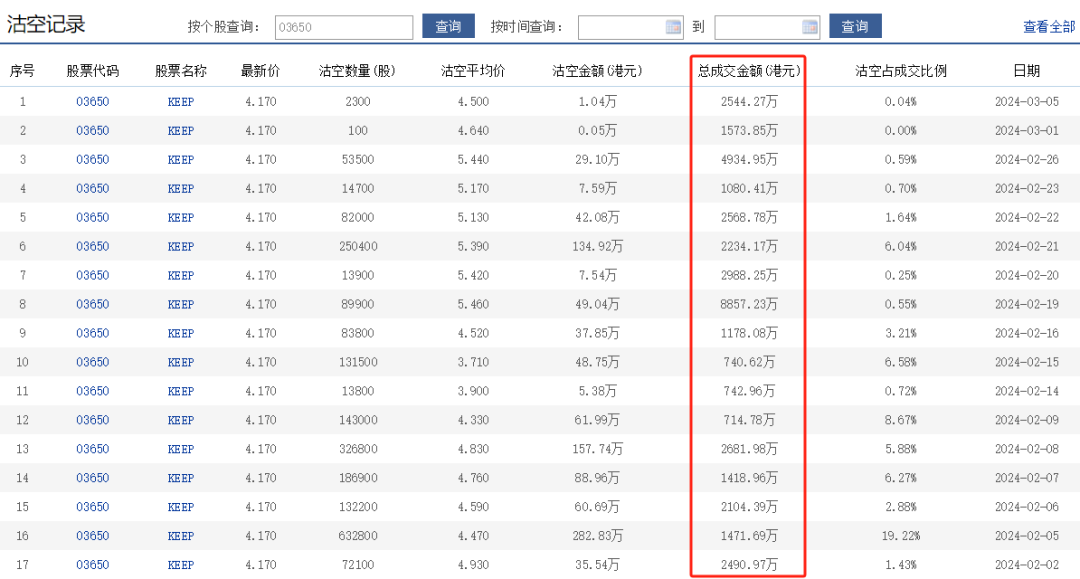Open calendar icon in end date field

(x=809, y=27)
